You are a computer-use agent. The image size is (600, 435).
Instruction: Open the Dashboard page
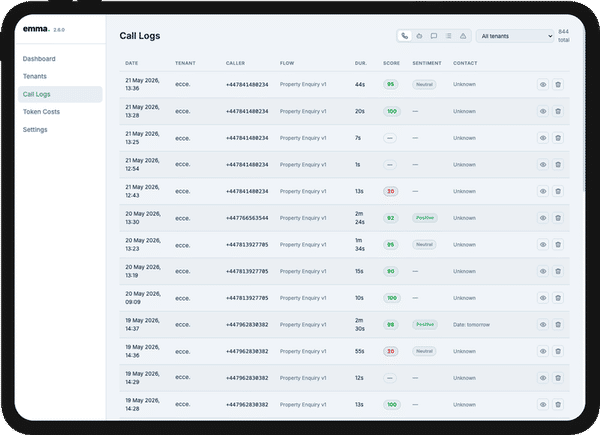coord(39,59)
